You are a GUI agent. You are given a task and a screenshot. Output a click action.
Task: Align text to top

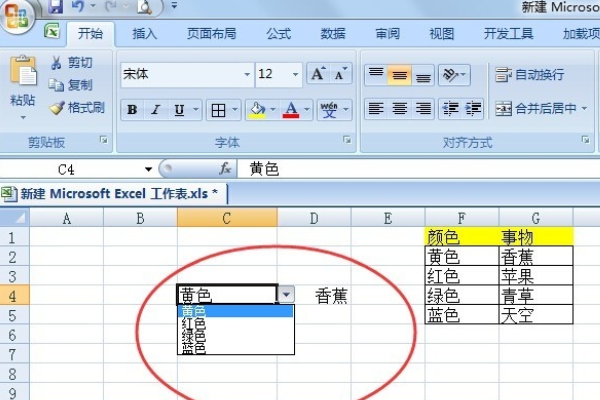pyautogui.click(x=376, y=74)
